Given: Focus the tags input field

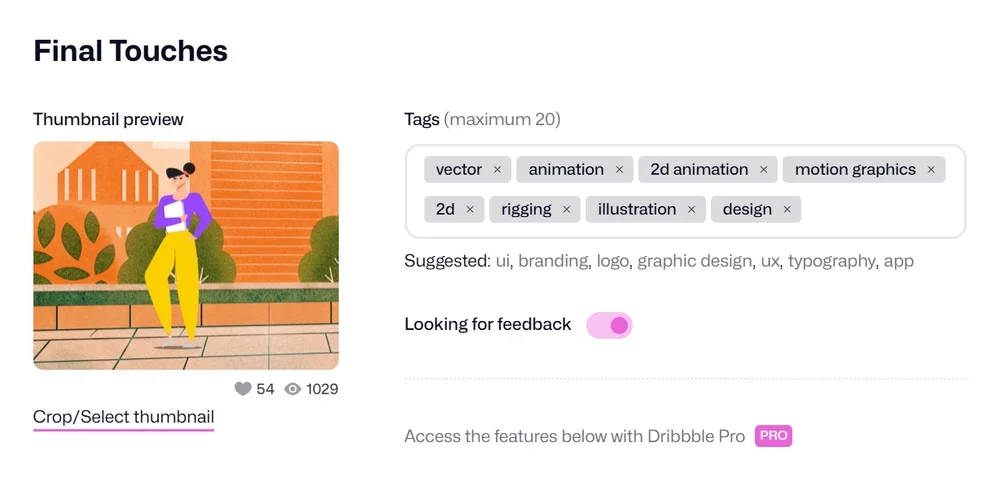Looking at the screenshot, I should 880,210.
